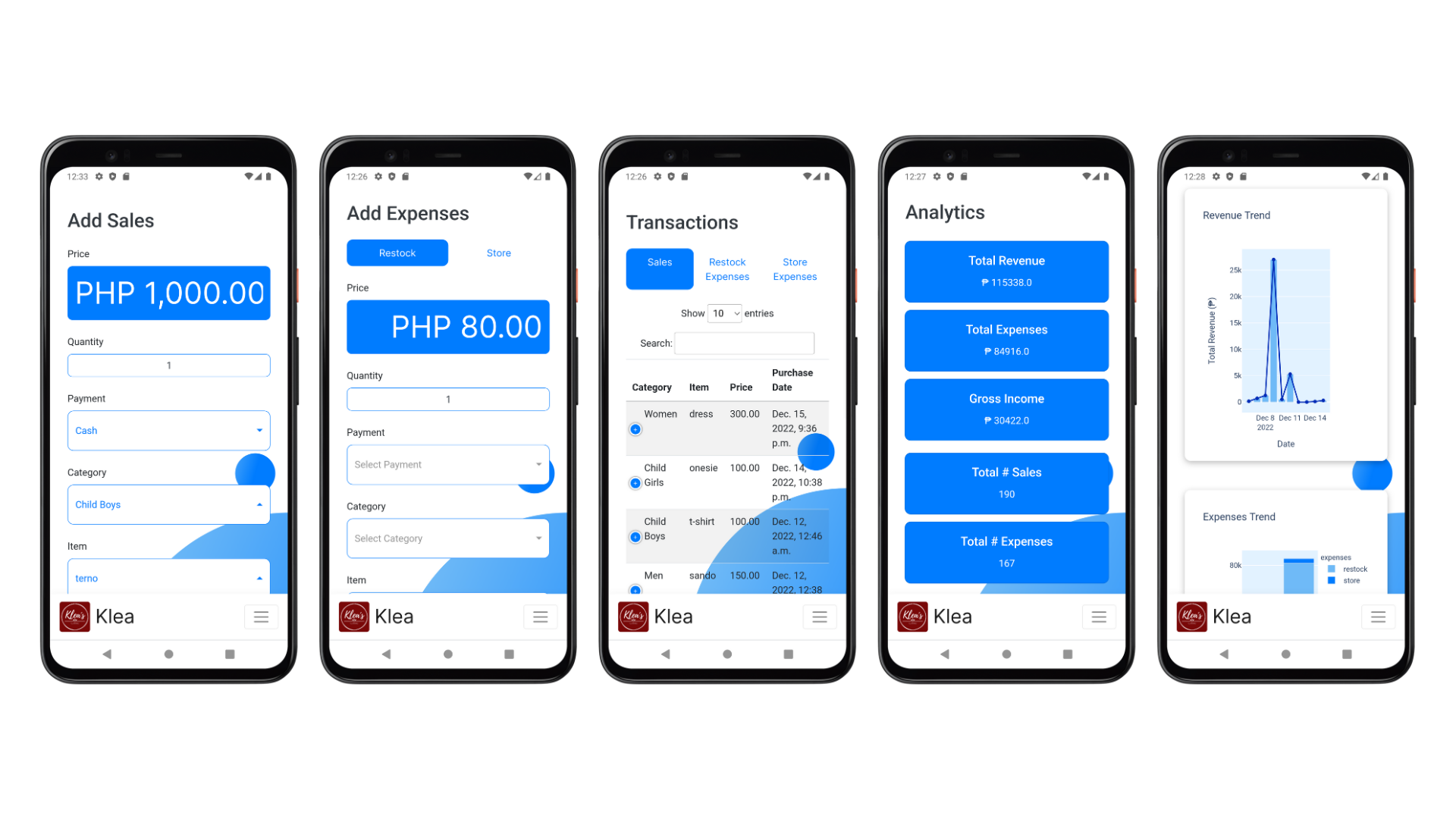Tap the hamburger menu icon on Transactions
Viewport: 1456px width, 819px height.
(x=819, y=617)
